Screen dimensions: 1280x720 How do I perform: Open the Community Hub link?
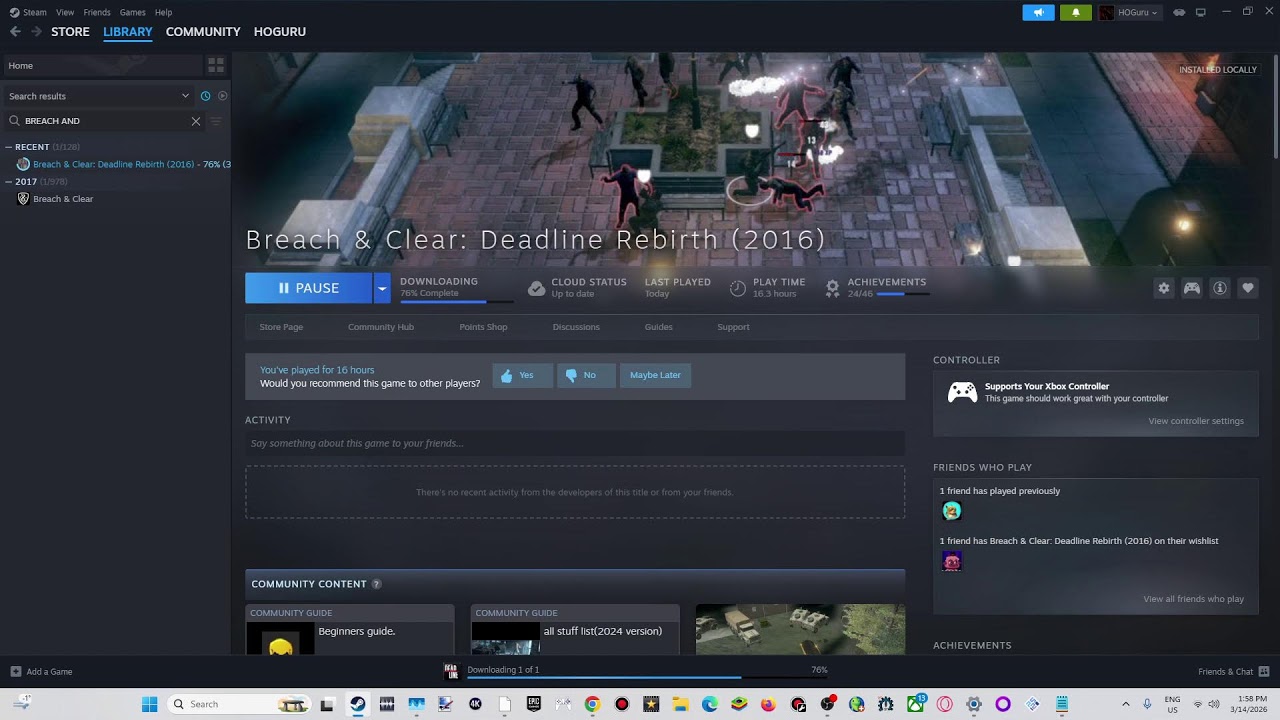point(381,327)
